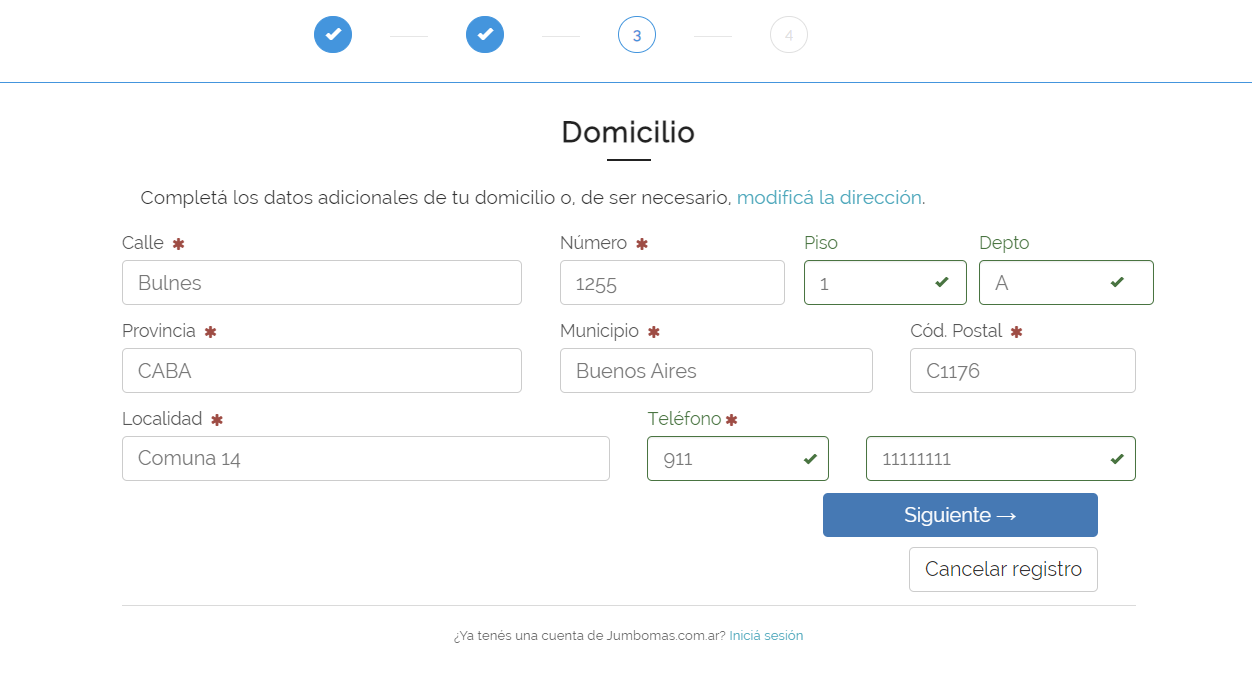This screenshot has width=1252, height=683.
Task: Focus the Municipio field showing Buenos Aires
Action: 716,371
